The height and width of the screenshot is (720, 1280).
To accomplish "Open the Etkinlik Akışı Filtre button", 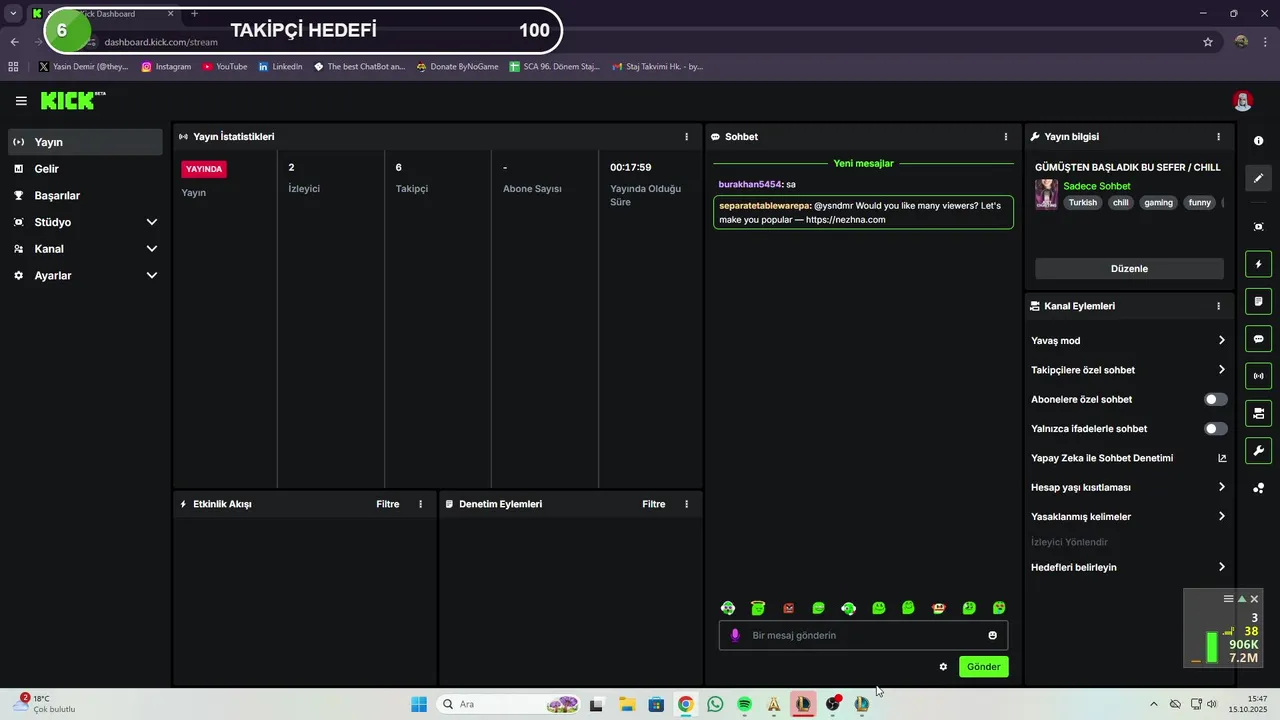I will point(388,504).
